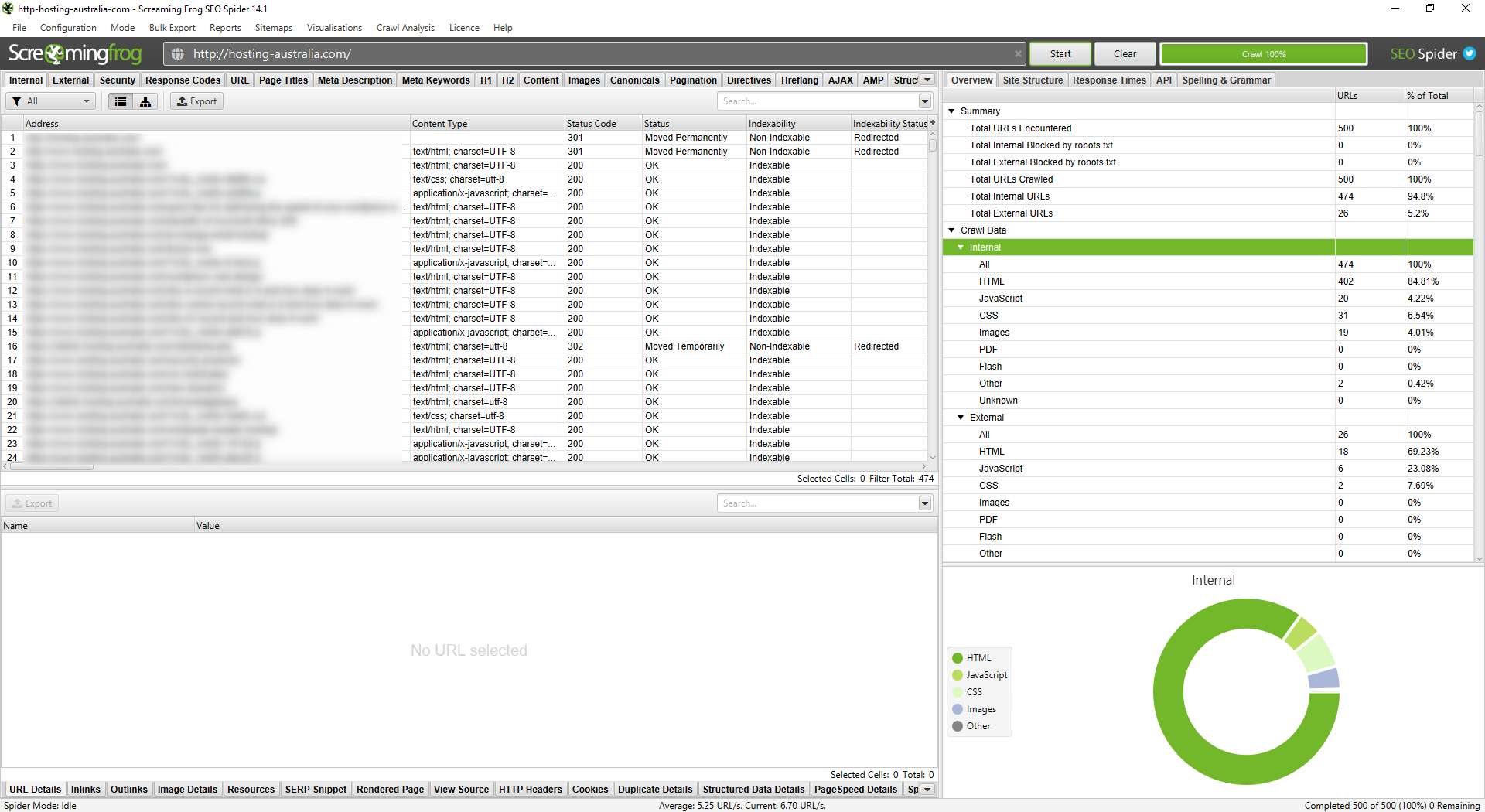This screenshot has height=812, width=1485.
Task: Click the JavaScript legend color swatch
Action: click(x=958, y=675)
